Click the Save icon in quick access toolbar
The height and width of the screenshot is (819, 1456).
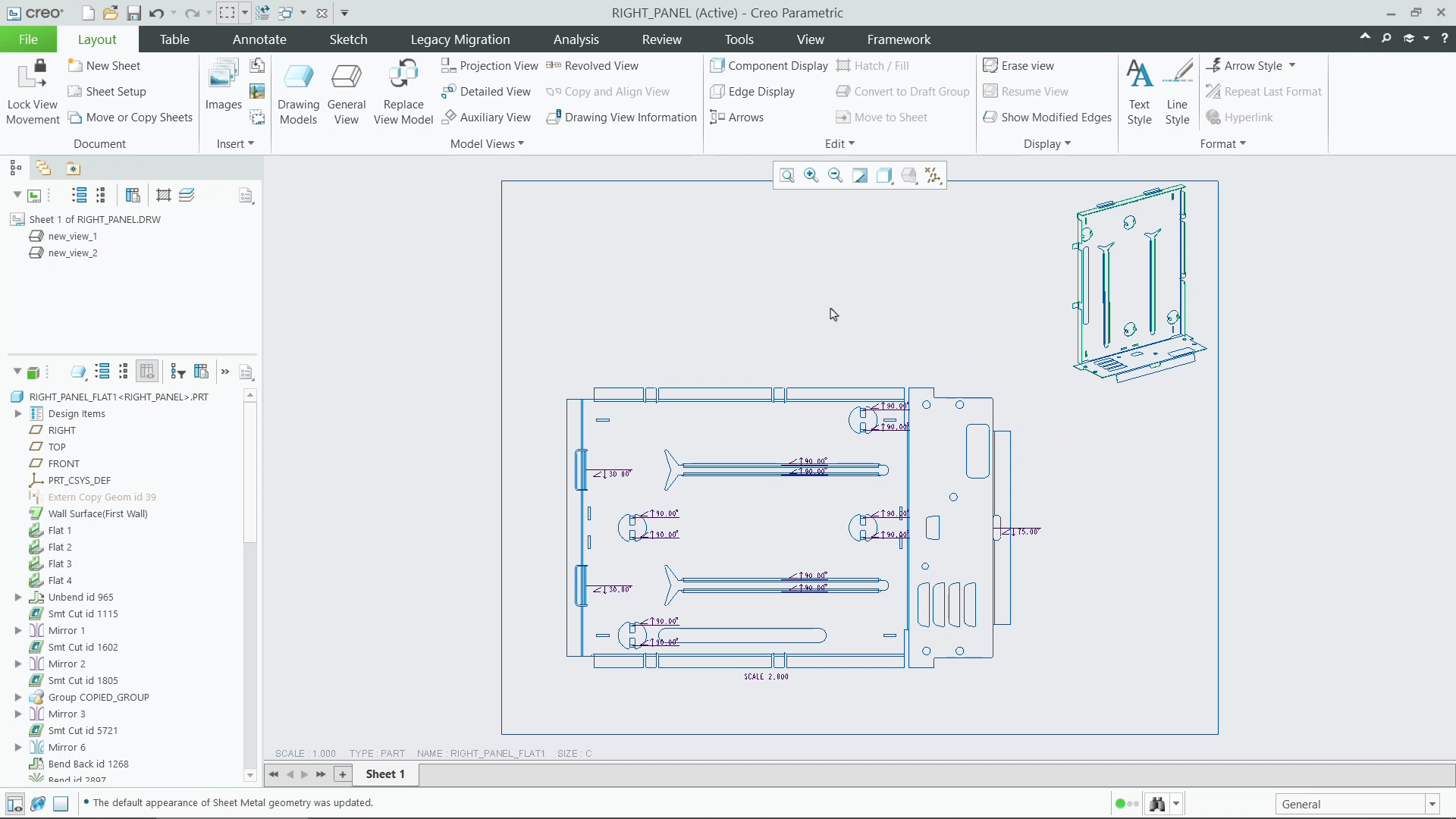pyautogui.click(x=133, y=13)
